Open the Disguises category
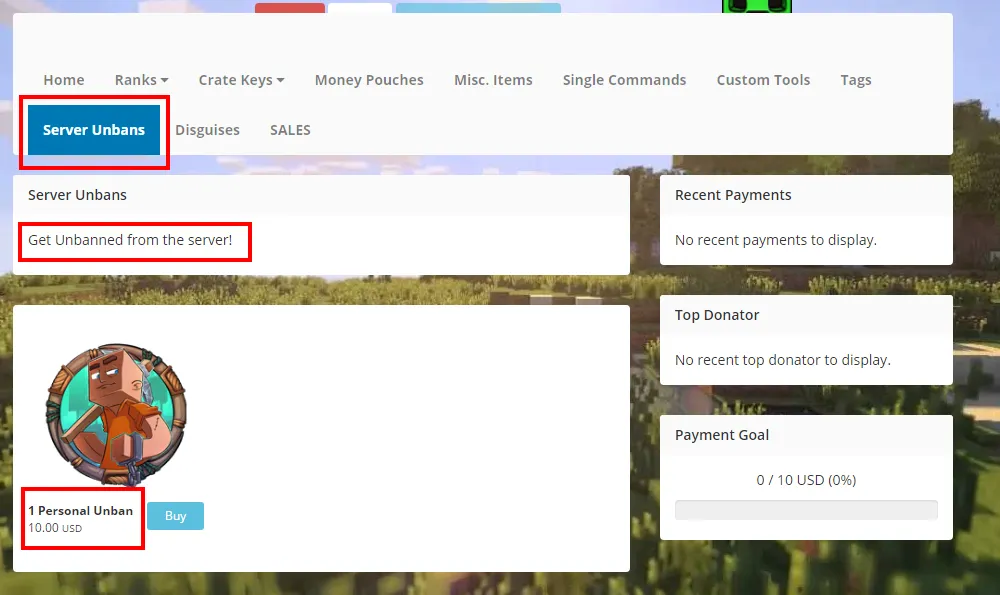This screenshot has height=595, width=1000. (207, 129)
